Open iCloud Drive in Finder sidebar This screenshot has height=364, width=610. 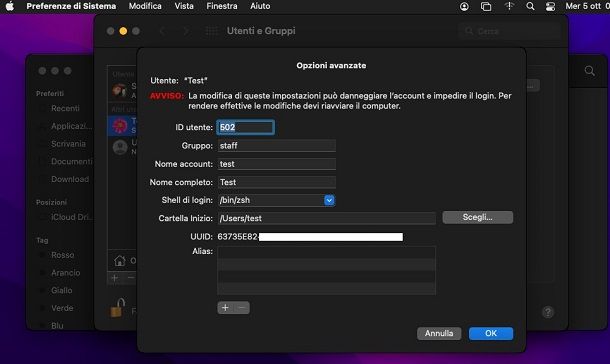pos(71,217)
